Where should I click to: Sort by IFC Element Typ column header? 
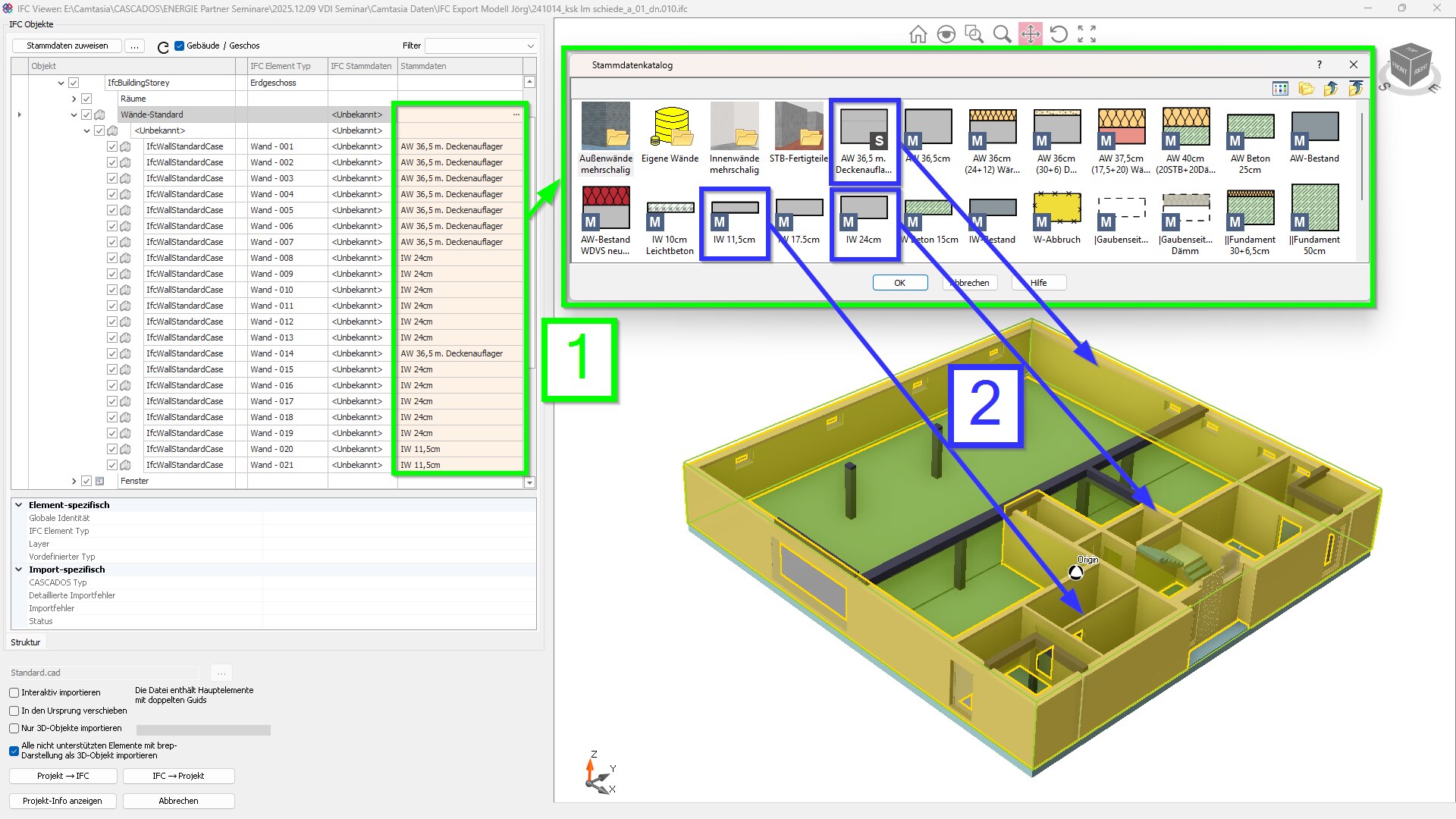click(287, 66)
